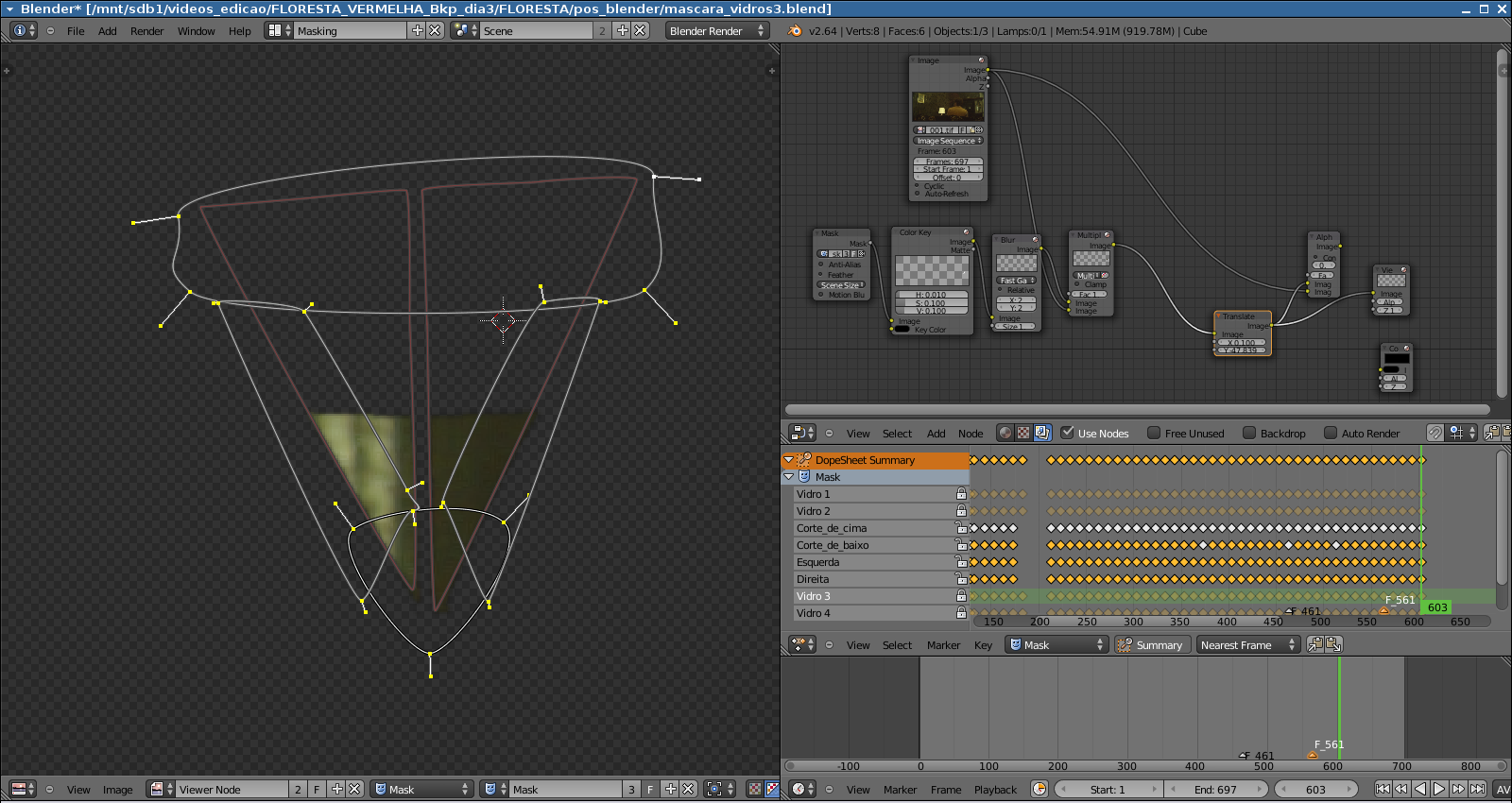Open the Render menu in top bar
Image resolution: width=1512 pixels, height=803 pixels.
click(x=146, y=31)
